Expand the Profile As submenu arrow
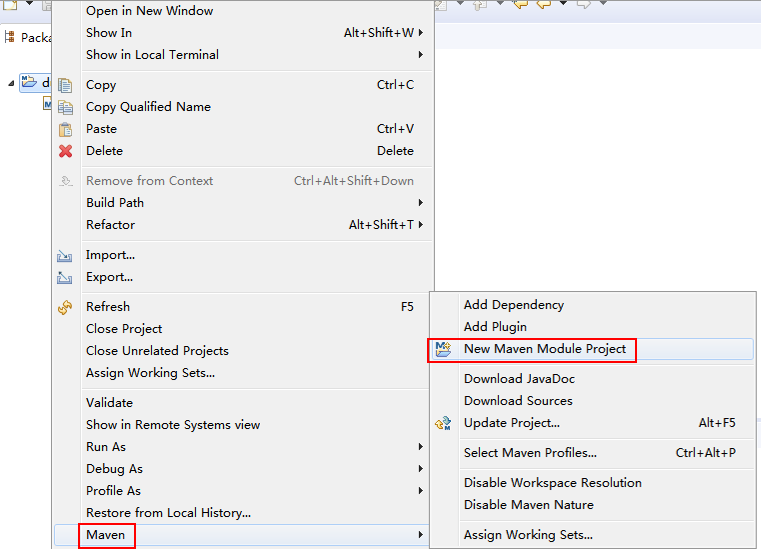Screen dimensions: 761x549 [421, 491]
